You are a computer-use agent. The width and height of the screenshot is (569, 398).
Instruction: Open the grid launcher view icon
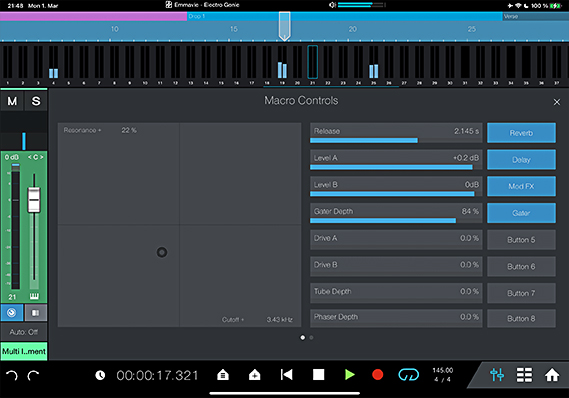[524, 375]
